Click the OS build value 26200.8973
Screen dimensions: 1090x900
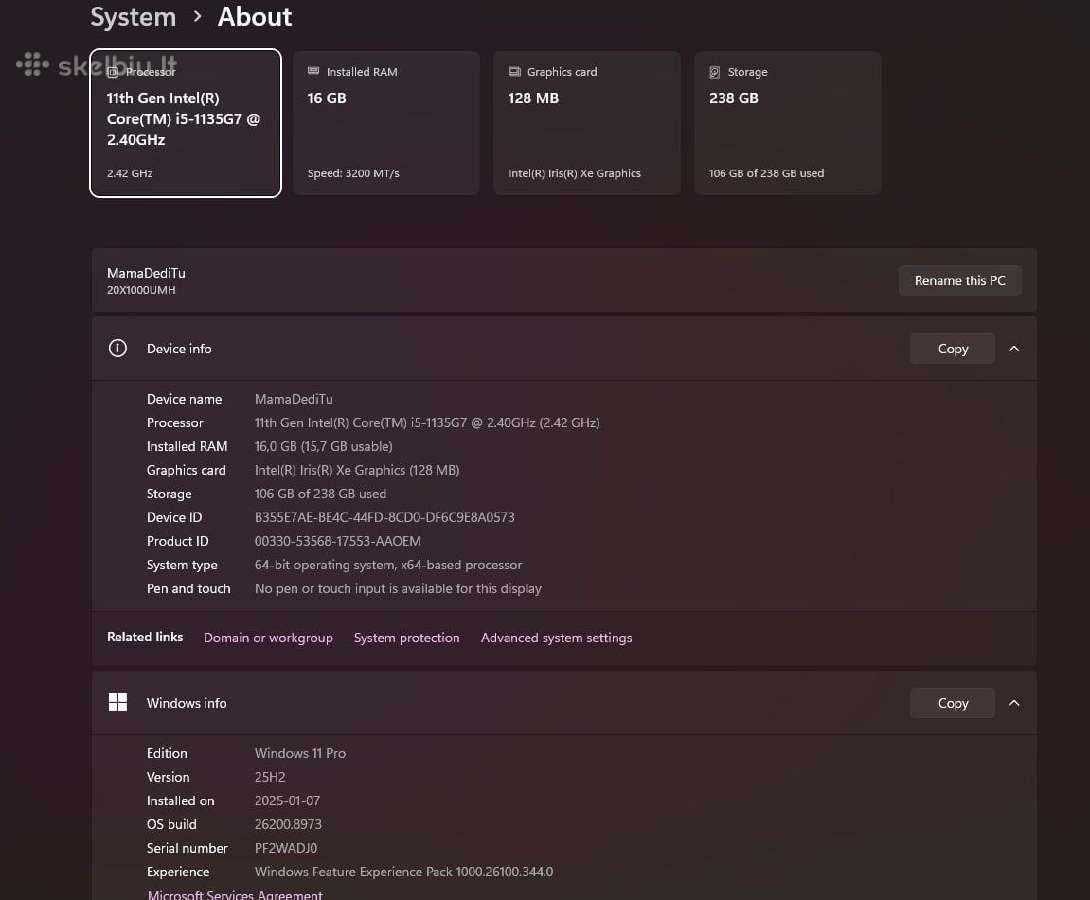pyautogui.click(x=288, y=824)
